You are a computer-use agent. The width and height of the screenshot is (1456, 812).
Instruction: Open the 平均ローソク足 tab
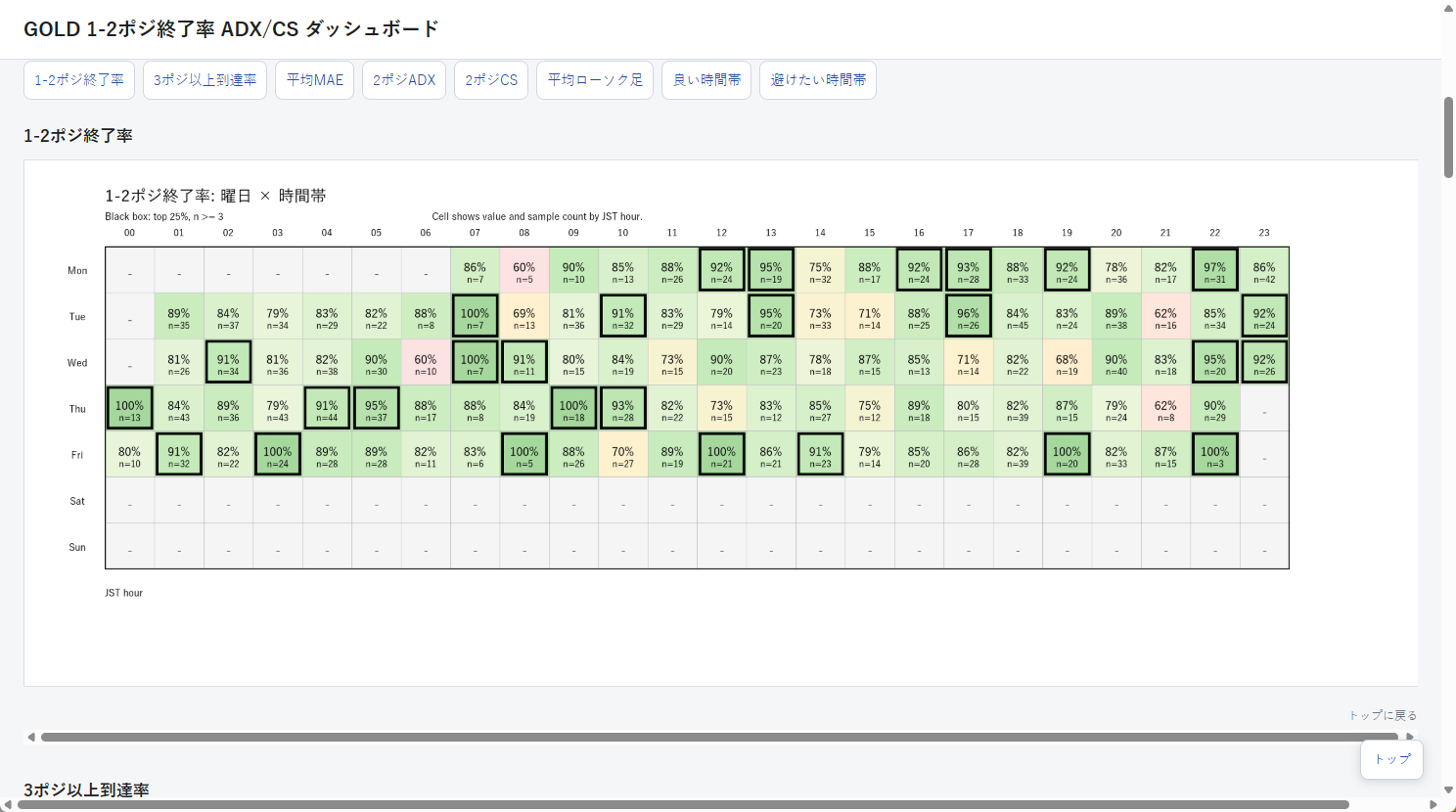(x=595, y=80)
